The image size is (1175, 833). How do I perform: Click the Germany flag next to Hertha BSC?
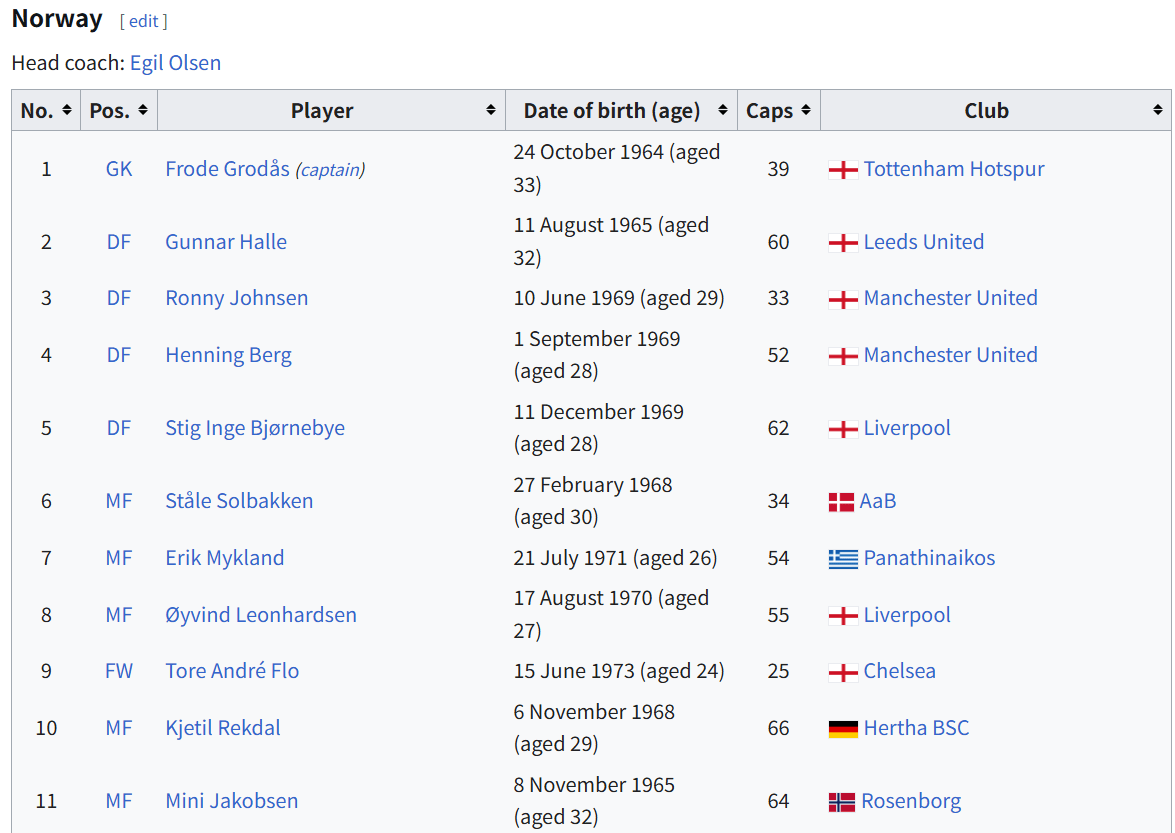coord(843,729)
